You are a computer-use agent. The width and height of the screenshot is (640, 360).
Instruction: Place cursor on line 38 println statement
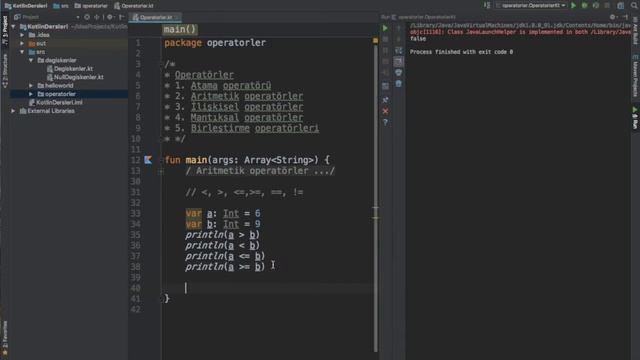225,267
